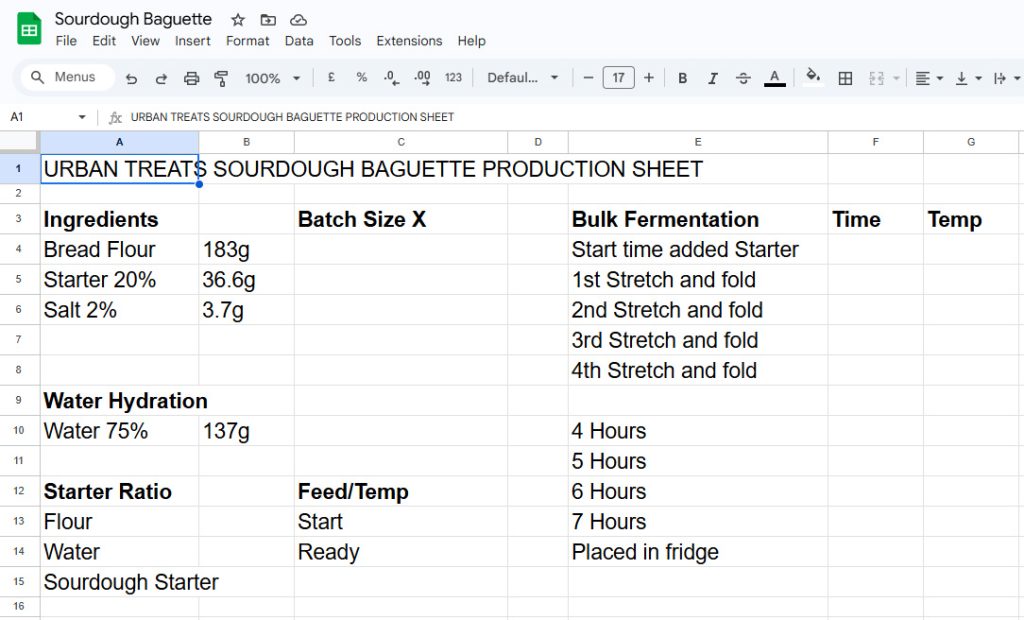Toggle italic text formatting
Image resolution: width=1024 pixels, height=620 pixels.
[713, 78]
